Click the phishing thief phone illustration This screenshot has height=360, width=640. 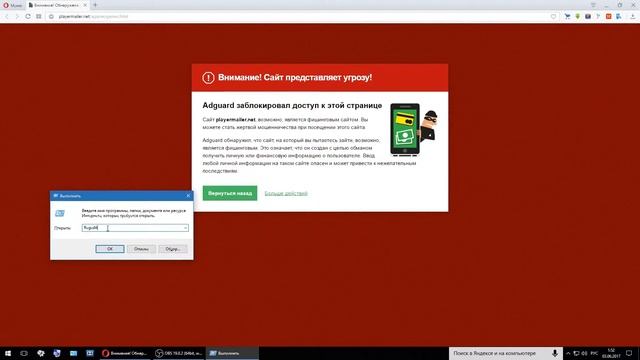coord(413,129)
